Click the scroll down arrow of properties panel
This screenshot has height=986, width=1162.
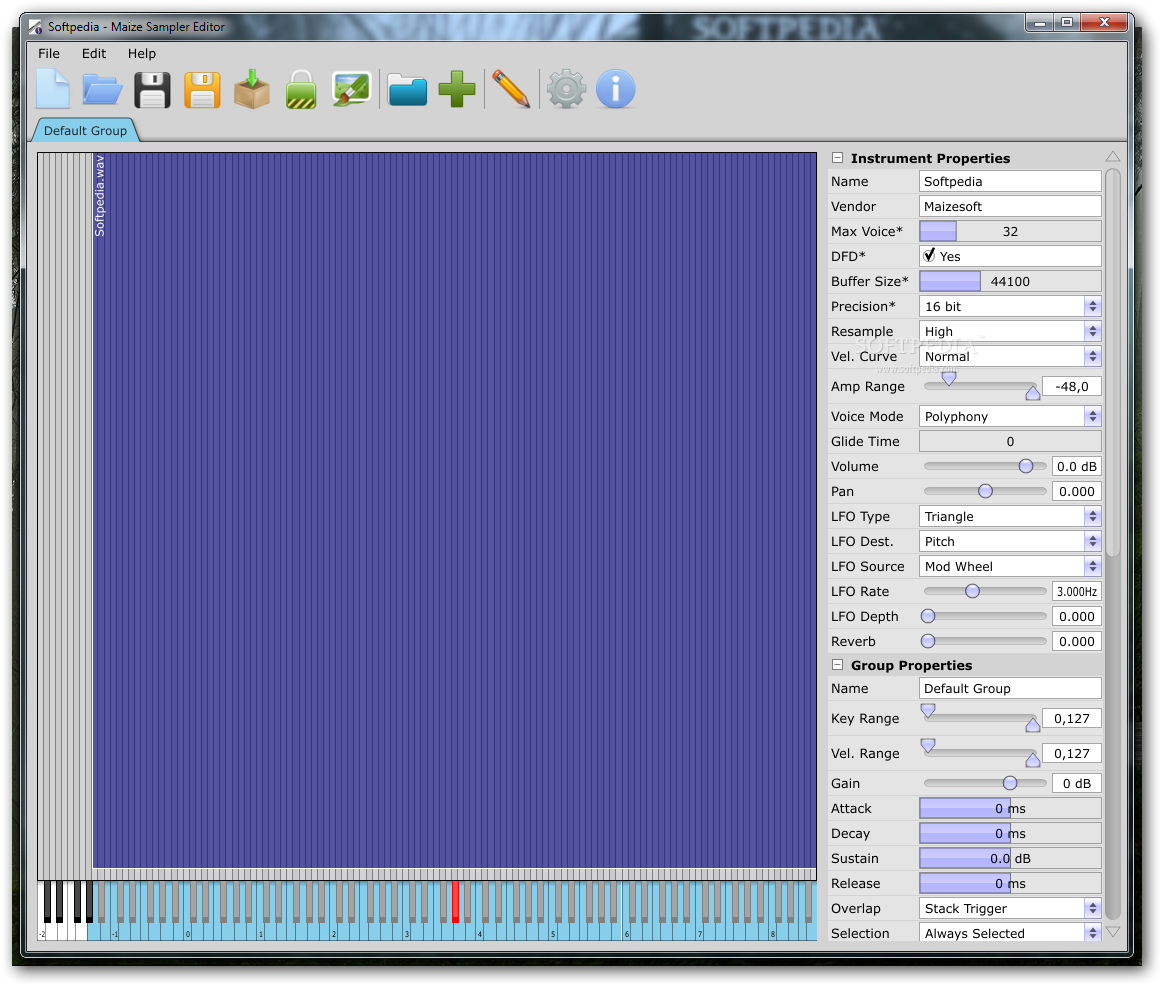pyautogui.click(x=1112, y=932)
